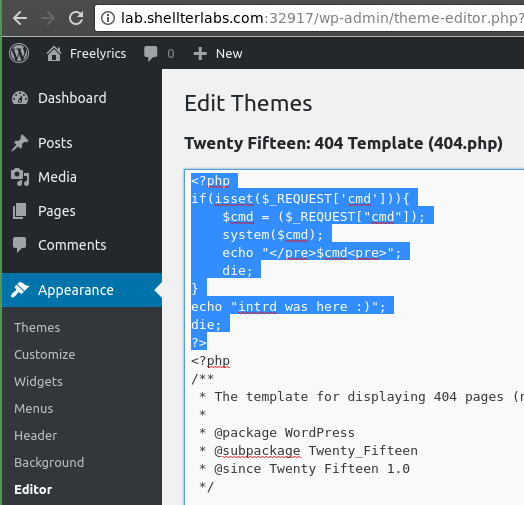524x505 pixels.
Task: Open Widgets submenu link
Action: click(38, 382)
